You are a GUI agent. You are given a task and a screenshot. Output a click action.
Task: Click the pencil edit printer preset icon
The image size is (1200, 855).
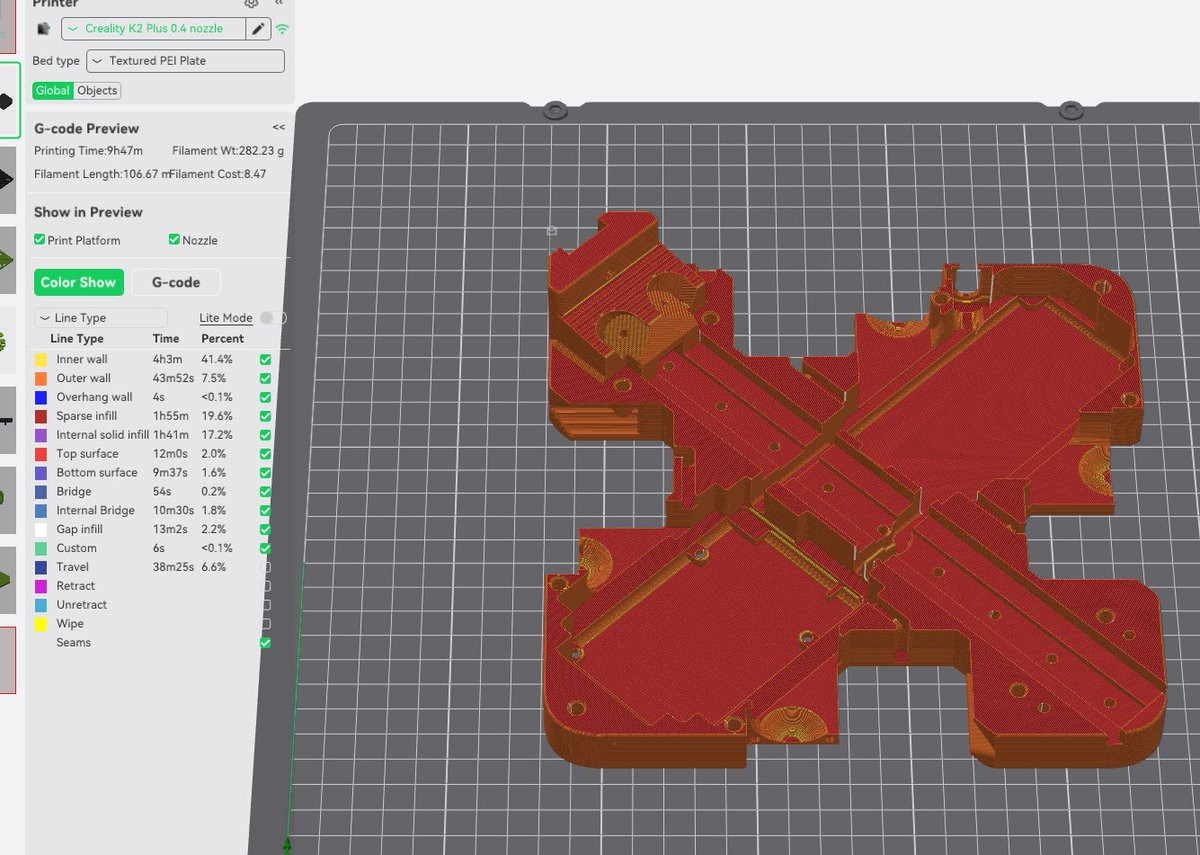[259, 29]
